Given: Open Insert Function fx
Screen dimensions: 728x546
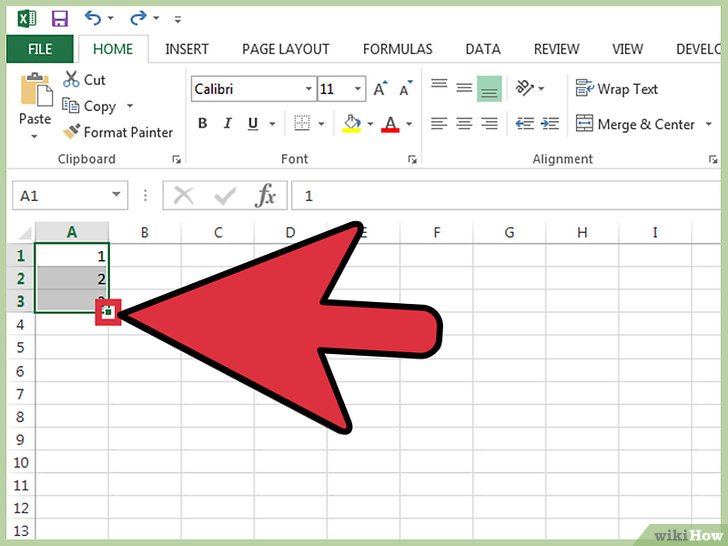Looking at the screenshot, I should pos(266,195).
